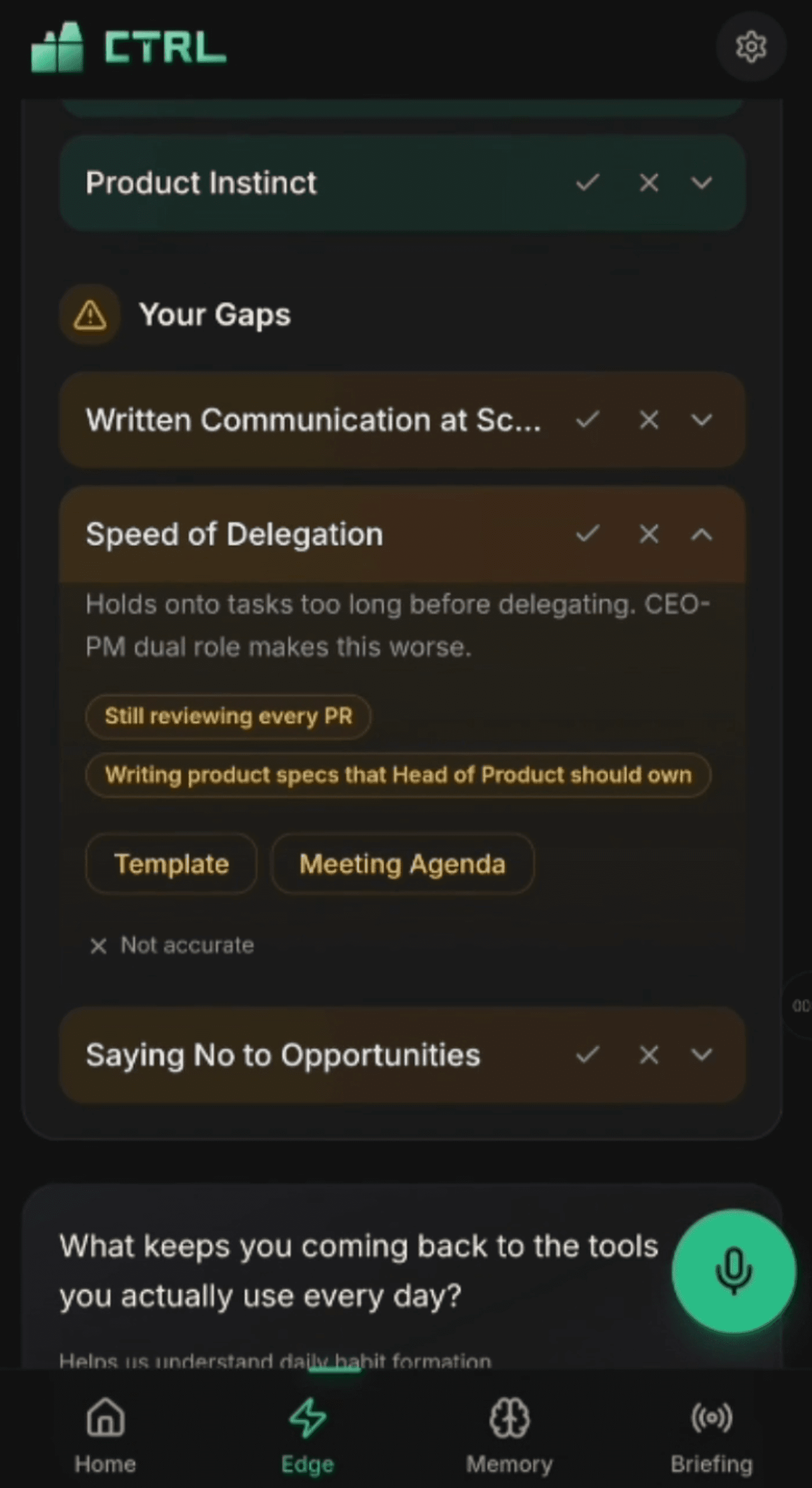Mark the gap as Not accurate

click(x=173, y=945)
